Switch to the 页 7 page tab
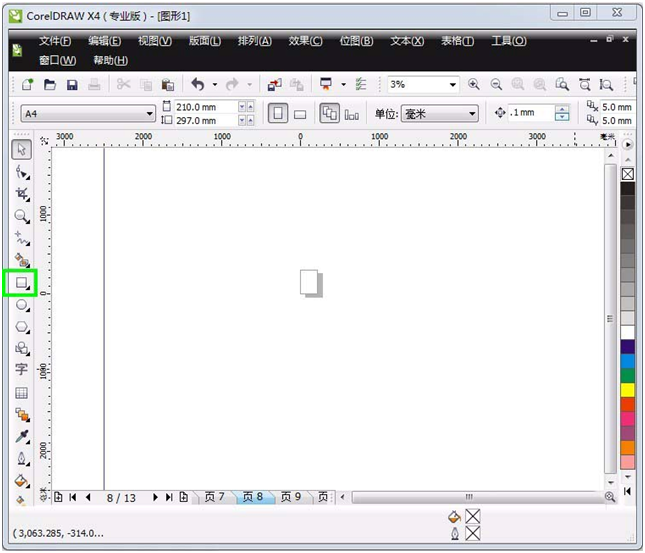 point(214,497)
